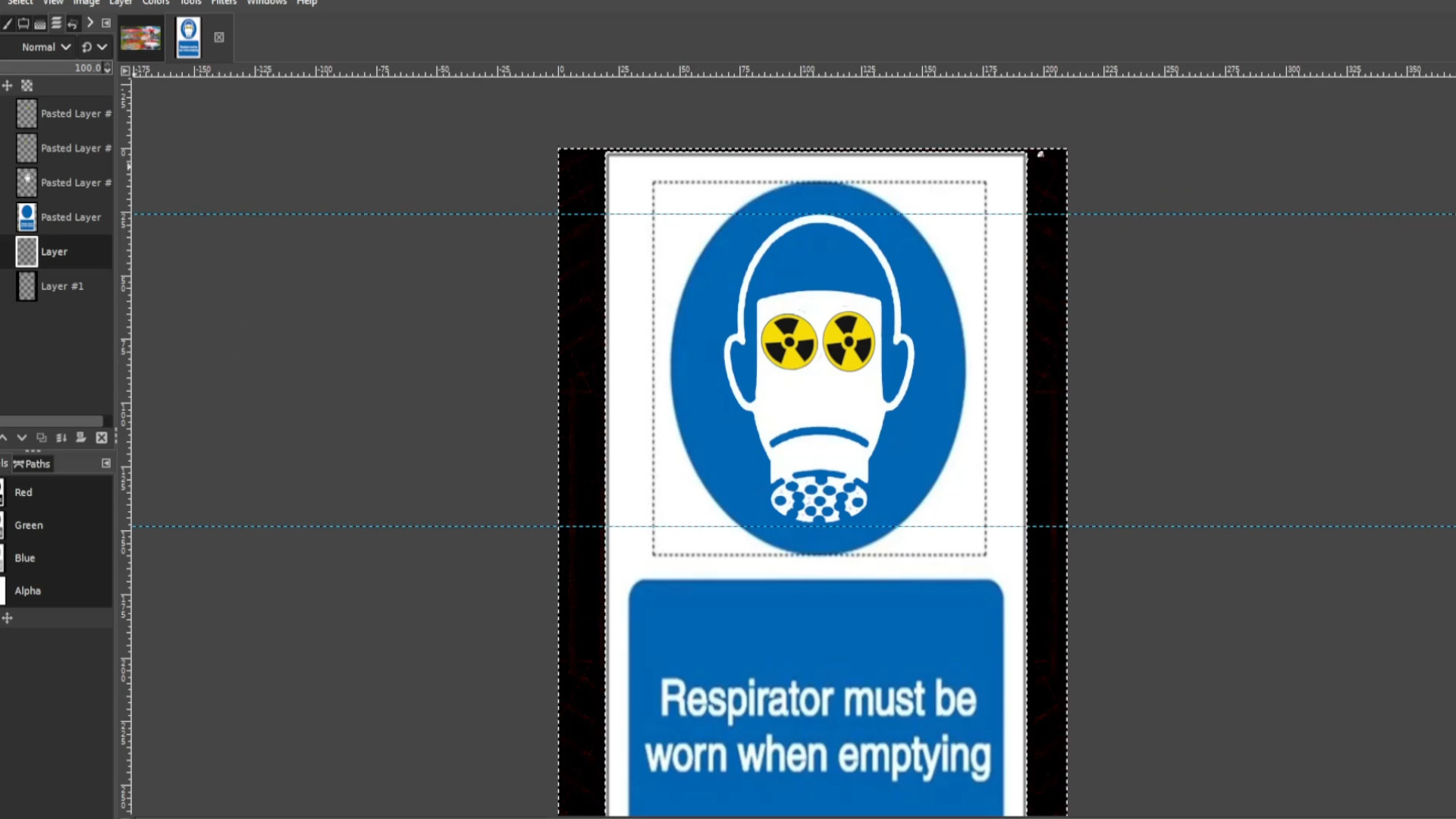
Task: Delete the selected layer
Action: 102,438
